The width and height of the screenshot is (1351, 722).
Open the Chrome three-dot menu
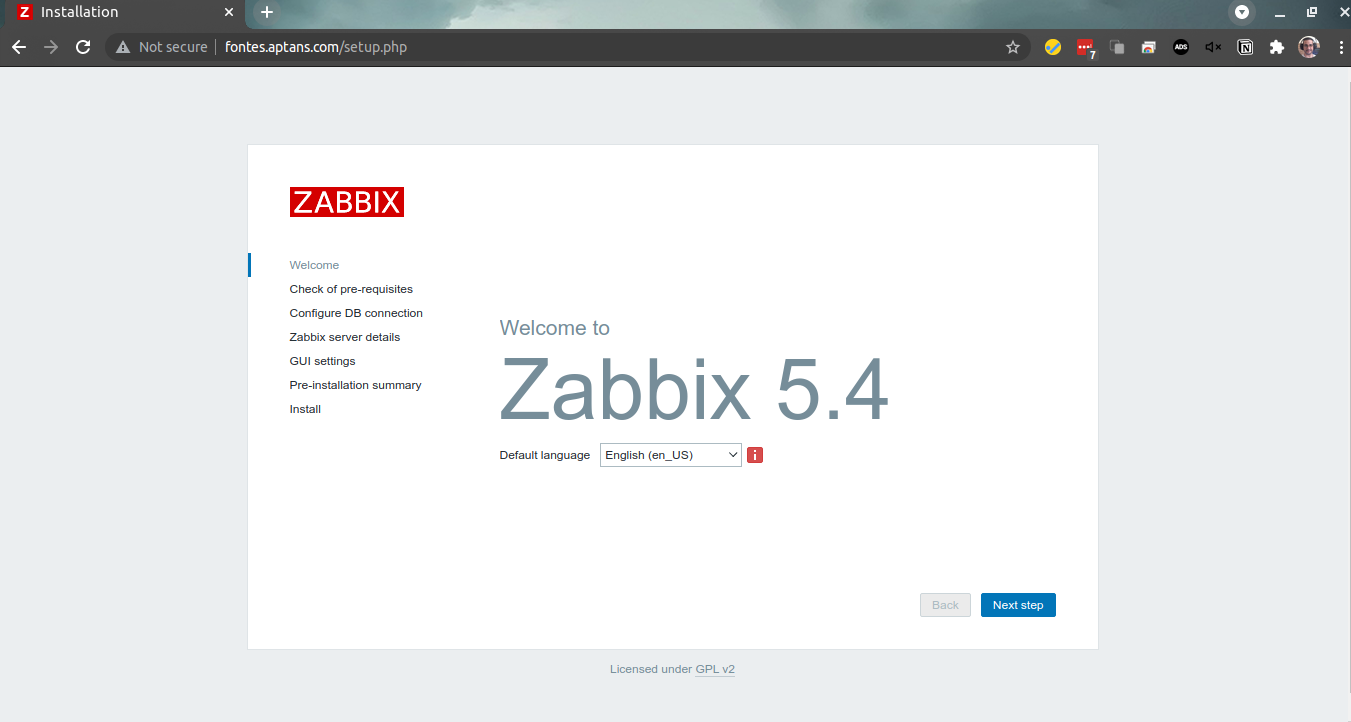[1339, 47]
